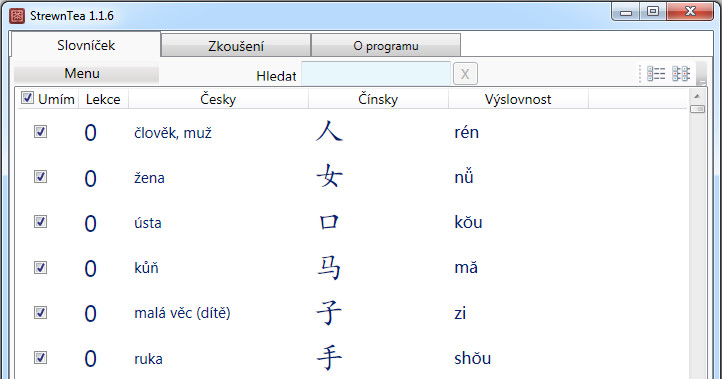Screen dimensions: 722x379
Task: Select the Chinese character for ústa
Action: (329, 222)
